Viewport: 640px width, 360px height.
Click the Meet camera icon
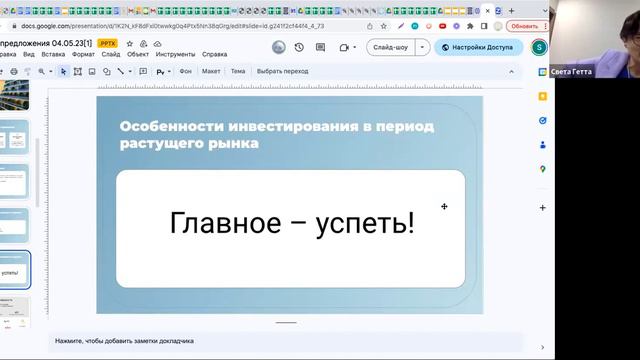pos(344,47)
